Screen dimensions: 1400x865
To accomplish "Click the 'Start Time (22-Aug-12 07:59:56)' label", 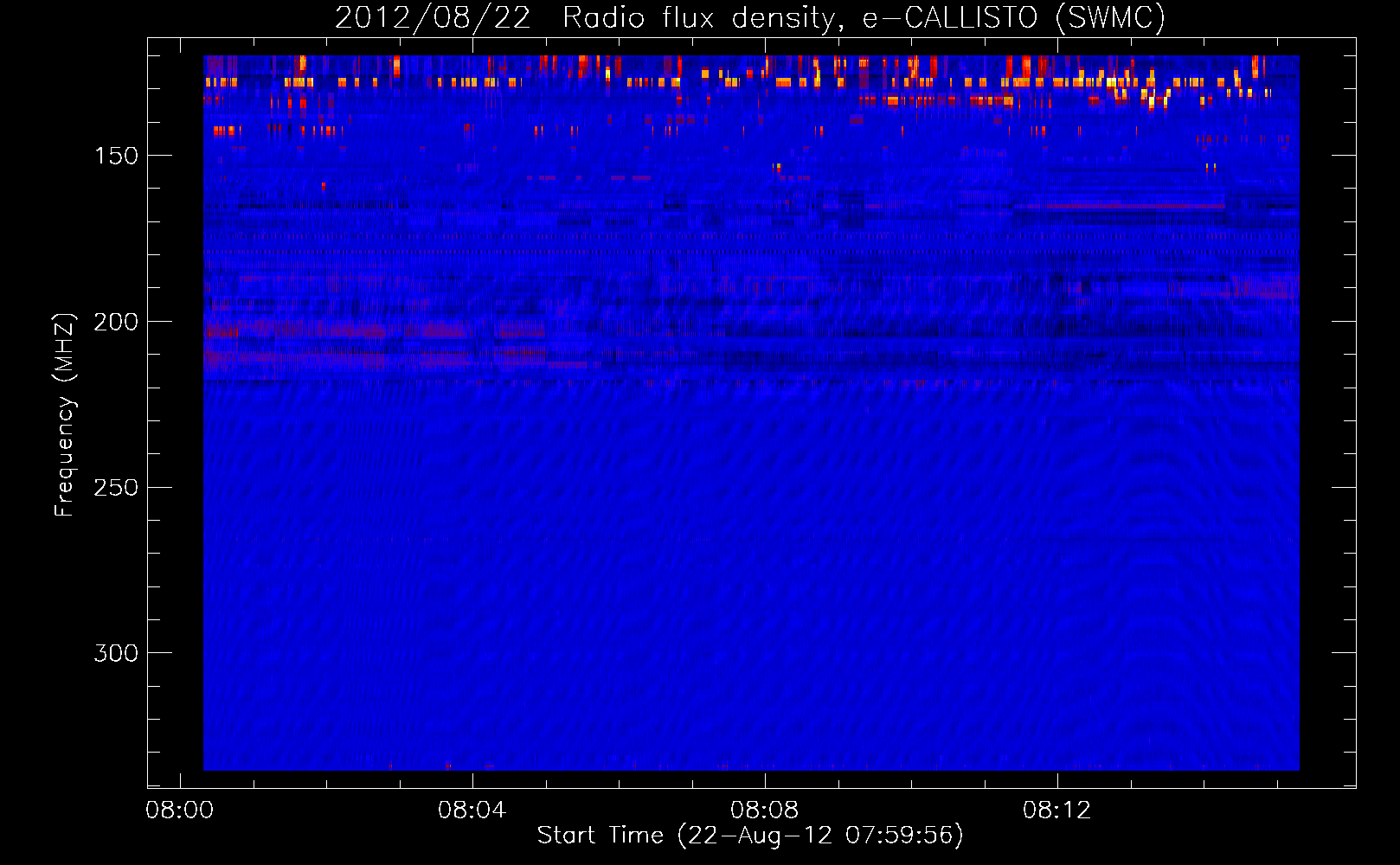I will click(750, 836).
